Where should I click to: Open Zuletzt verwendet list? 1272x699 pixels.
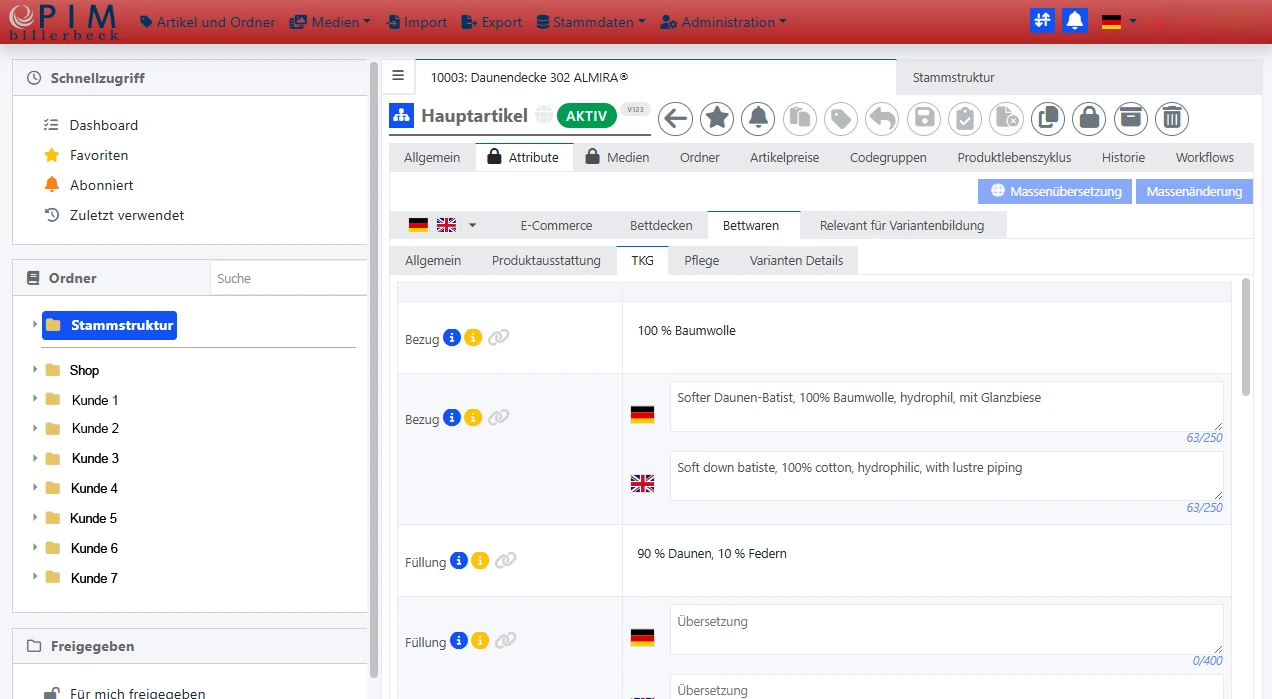(x=127, y=215)
